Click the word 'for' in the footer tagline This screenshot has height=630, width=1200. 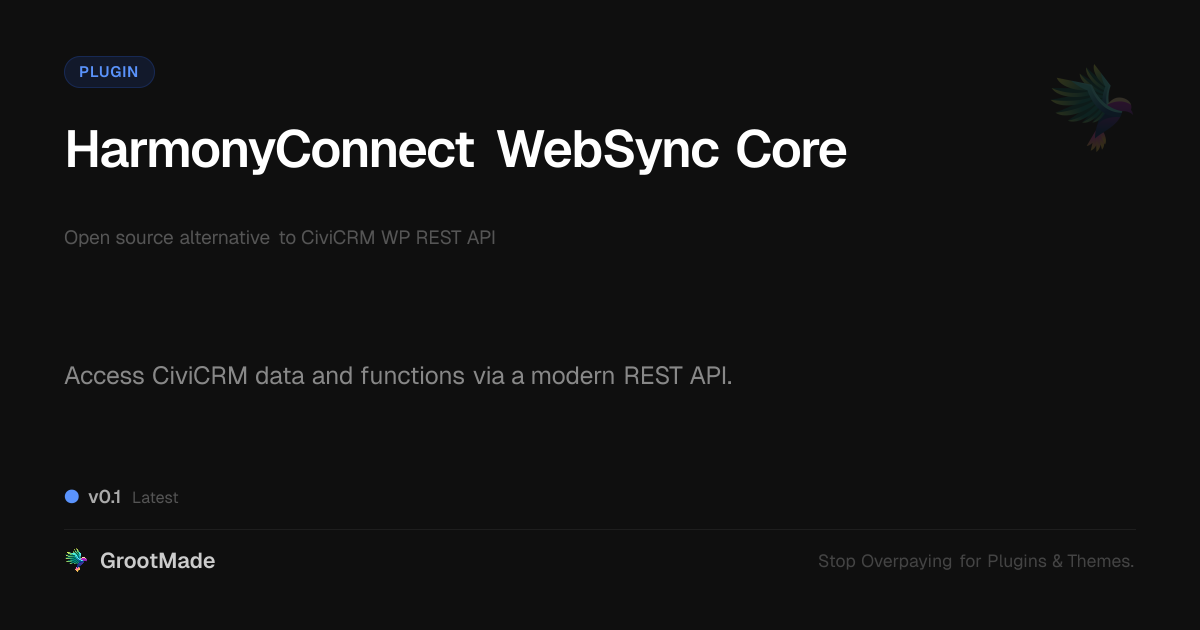[x=971, y=561]
